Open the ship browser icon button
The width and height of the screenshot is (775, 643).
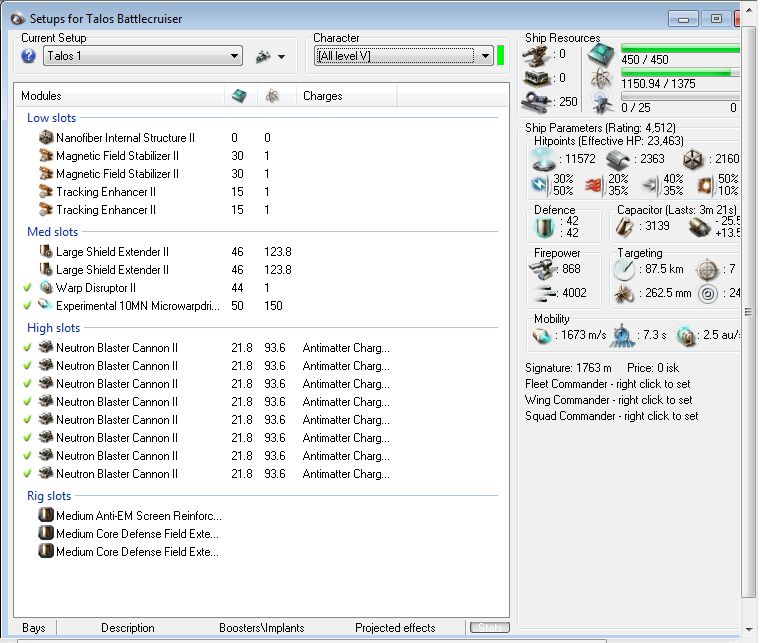click(x=263, y=56)
